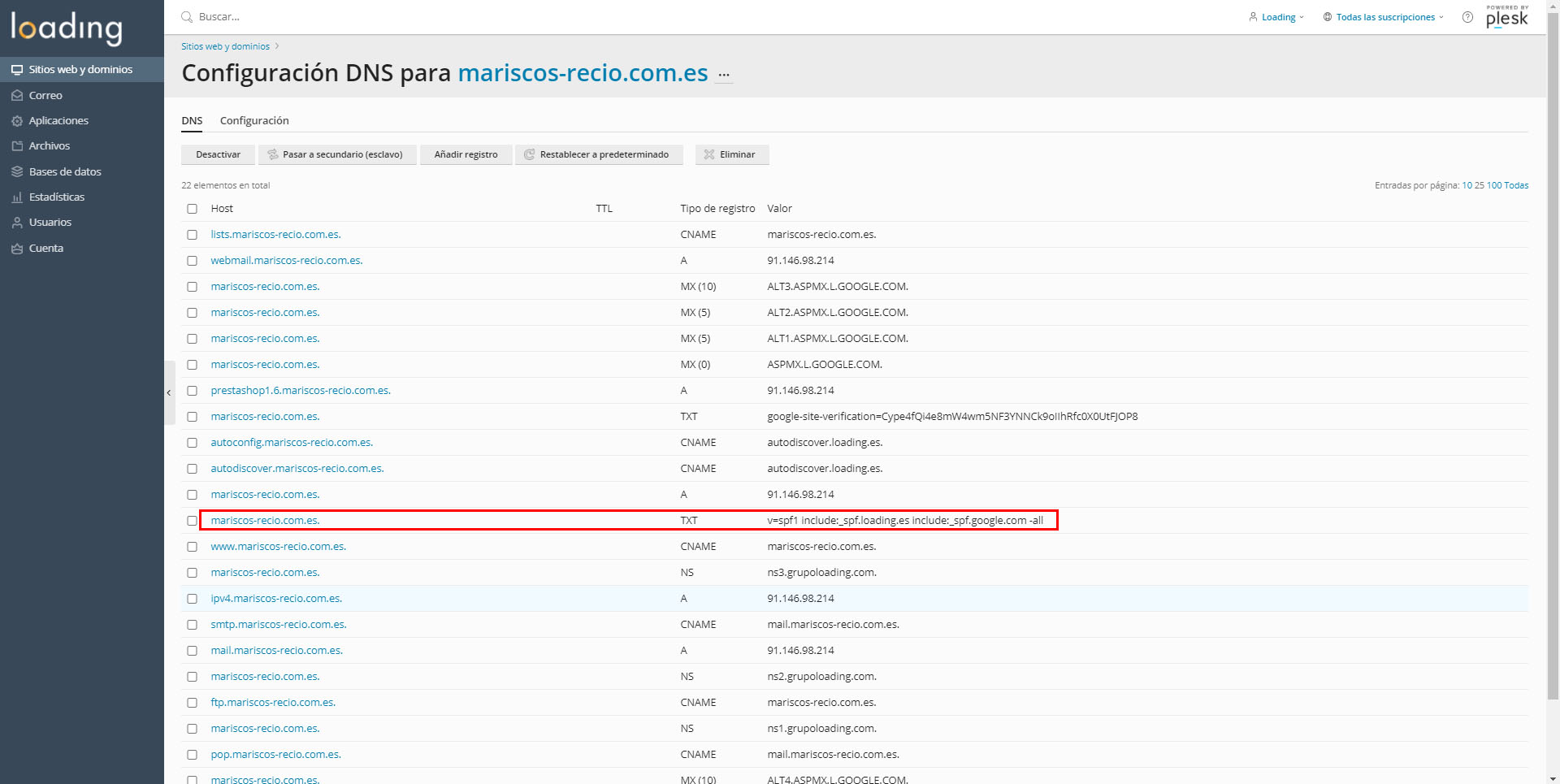Click the Plesk logo
Image resolution: width=1560 pixels, height=784 pixels.
[1507, 17]
